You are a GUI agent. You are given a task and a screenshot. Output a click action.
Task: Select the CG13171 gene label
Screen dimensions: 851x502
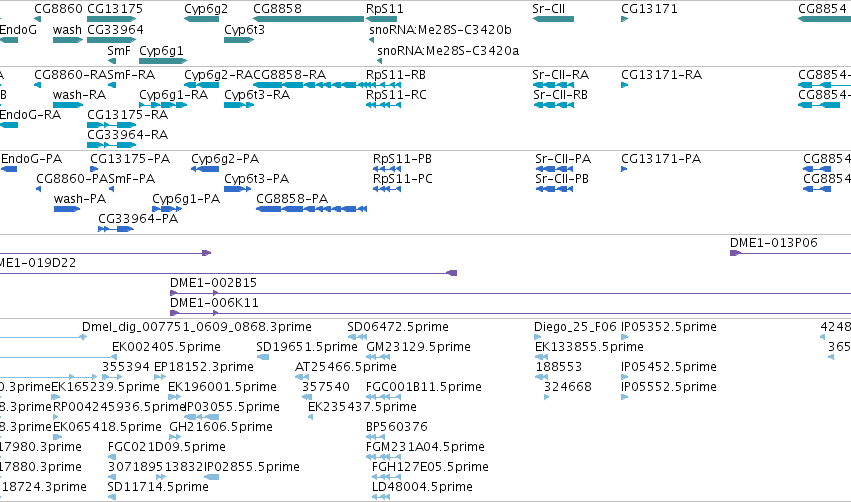(649, 9)
